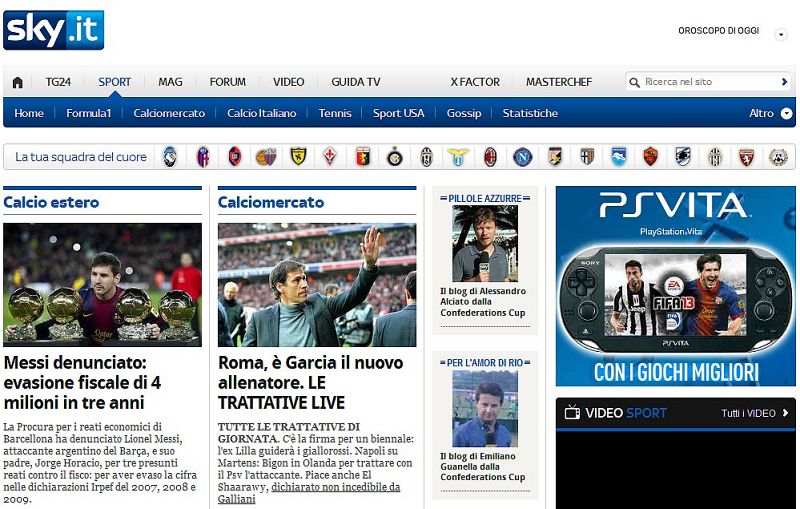Expand the Oroscopo di oggi dropdown arrow

pos(781,35)
